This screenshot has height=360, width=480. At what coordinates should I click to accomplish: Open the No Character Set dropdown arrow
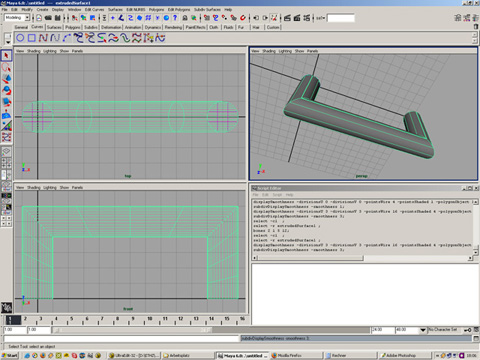click(x=423, y=330)
